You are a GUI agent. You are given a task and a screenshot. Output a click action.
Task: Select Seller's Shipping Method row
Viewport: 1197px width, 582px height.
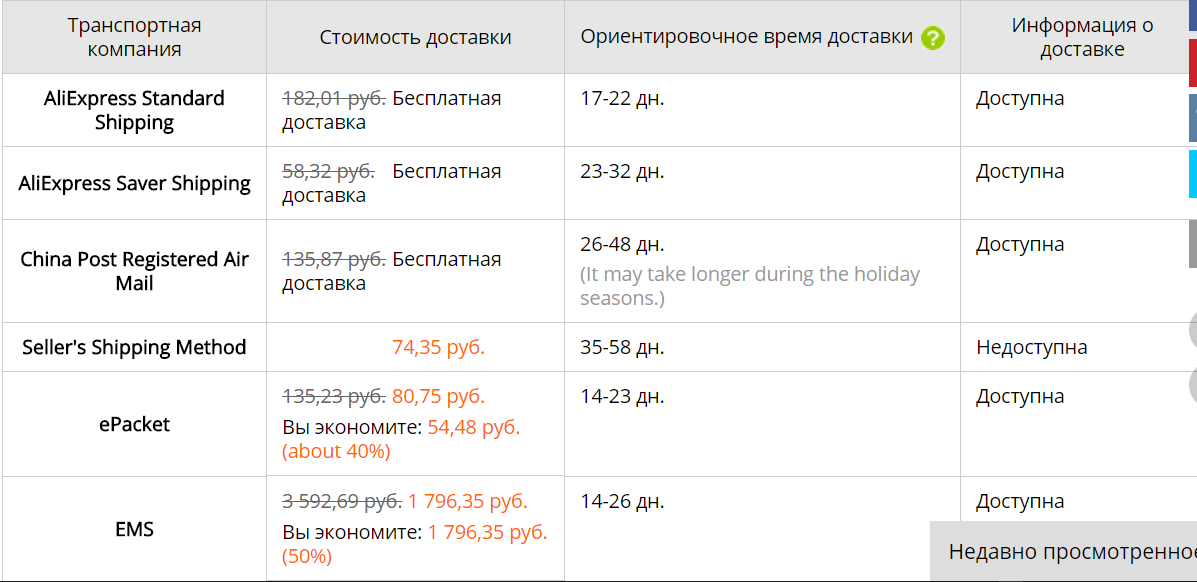134,347
